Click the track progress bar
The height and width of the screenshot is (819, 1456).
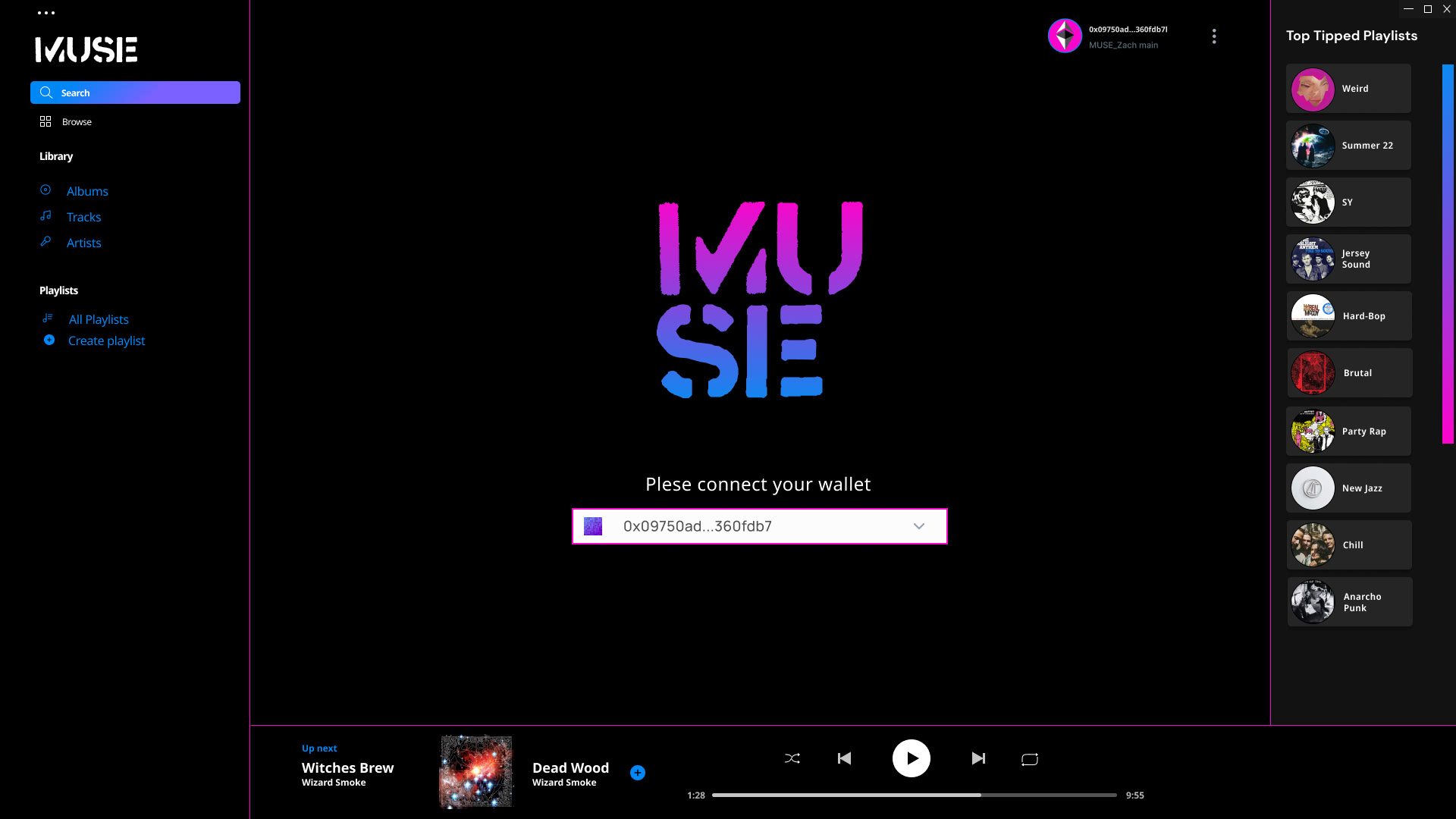click(x=914, y=795)
